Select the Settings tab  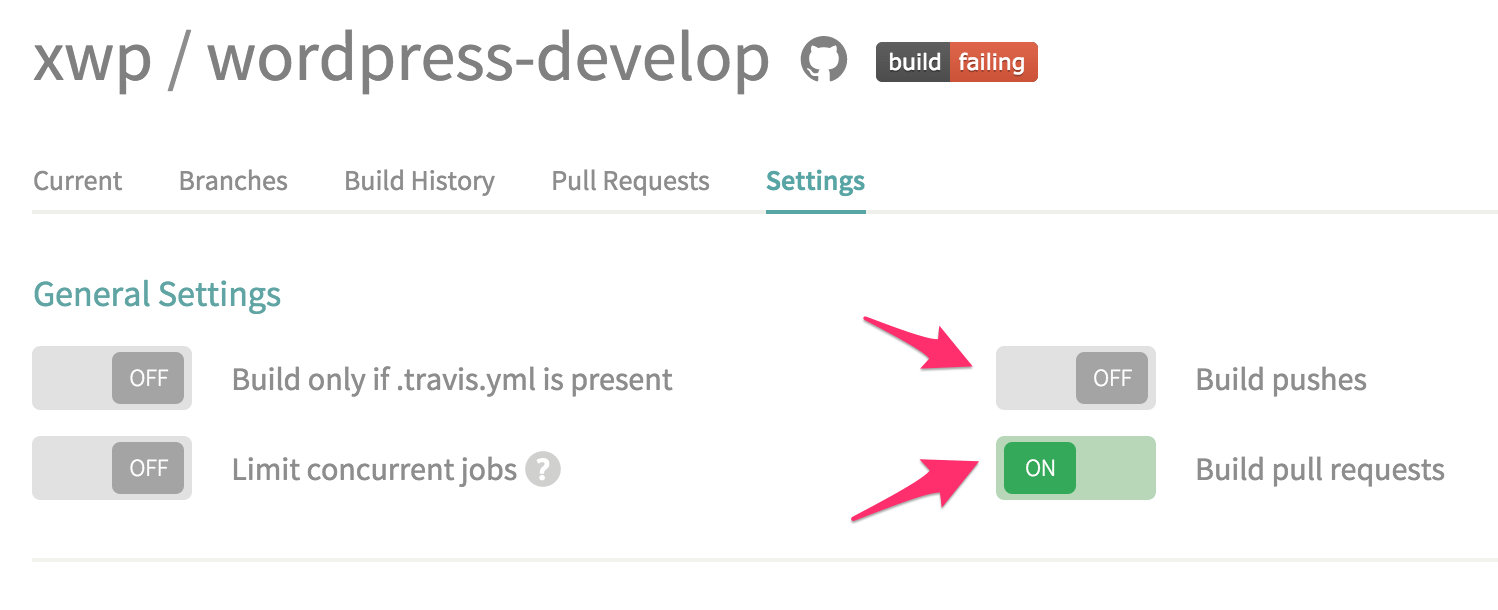[x=815, y=181]
